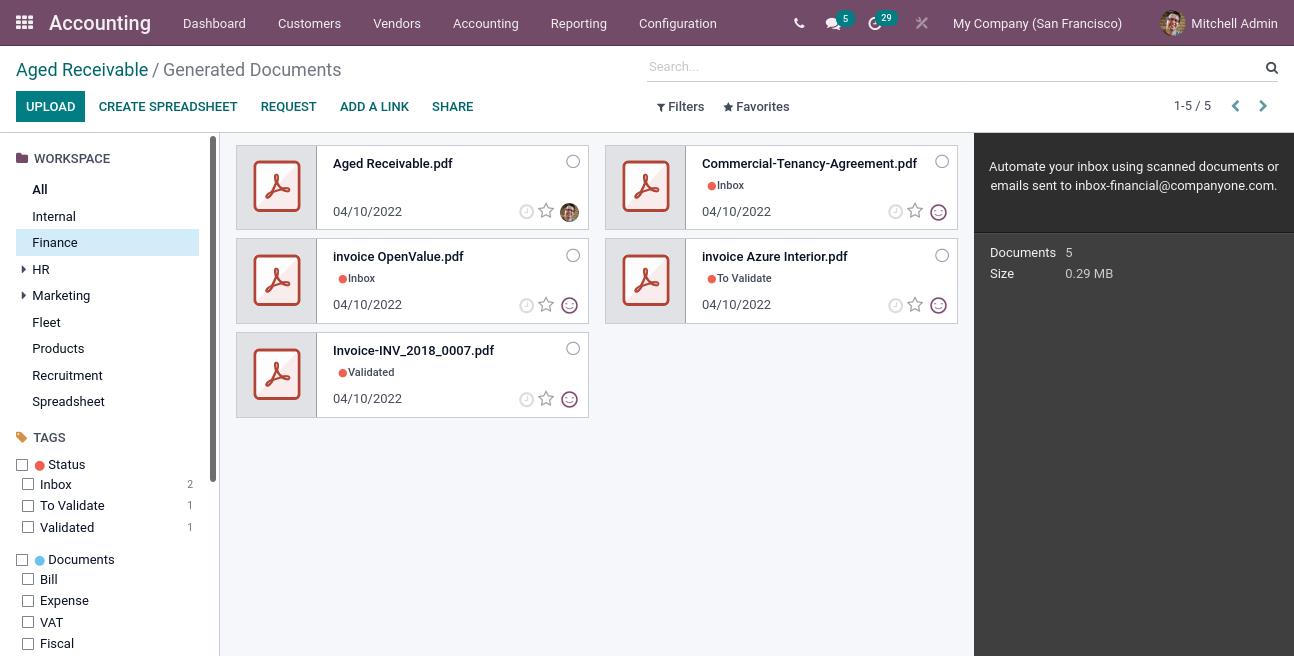Check the Validated tag checkbox
The image size is (1294, 656).
(x=28, y=528)
